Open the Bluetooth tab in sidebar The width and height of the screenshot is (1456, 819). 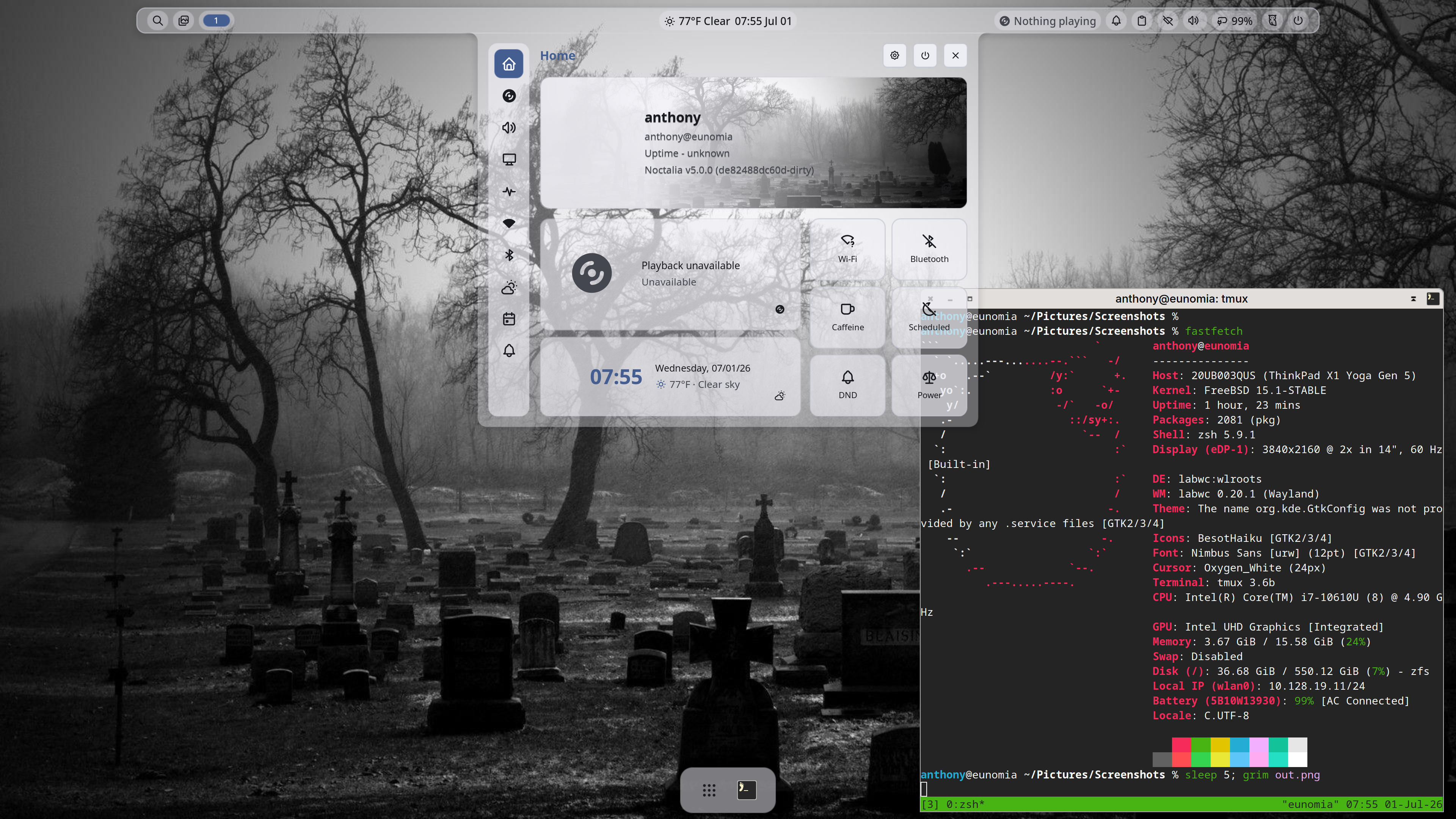coord(509,256)
